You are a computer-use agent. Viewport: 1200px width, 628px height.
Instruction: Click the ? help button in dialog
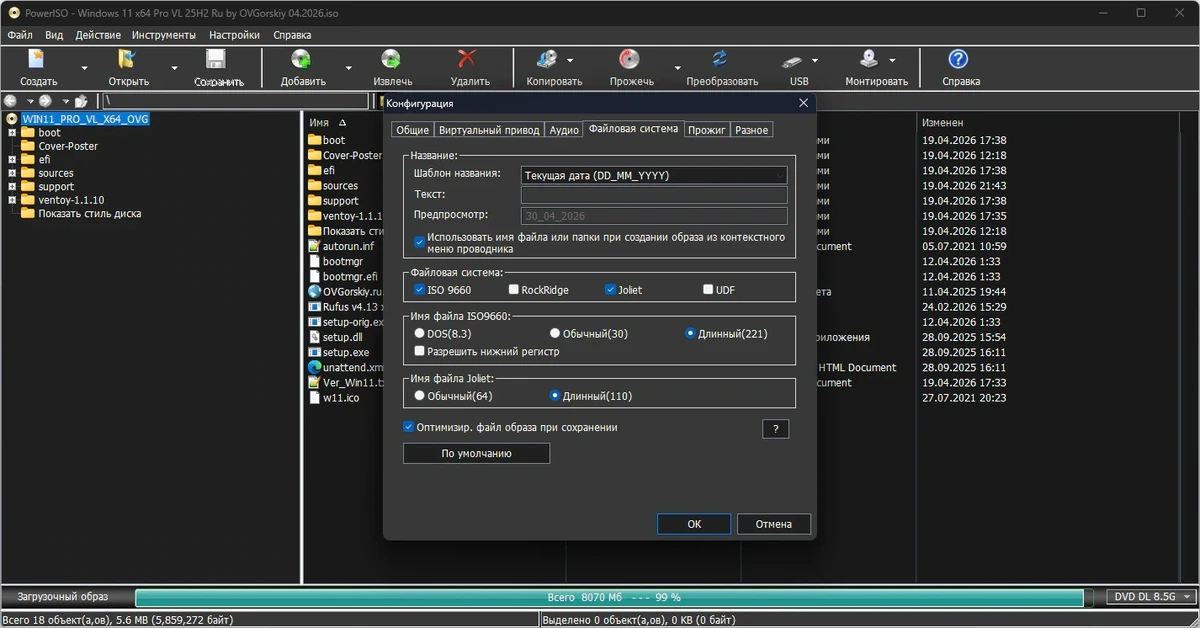[x=776, y=429]
